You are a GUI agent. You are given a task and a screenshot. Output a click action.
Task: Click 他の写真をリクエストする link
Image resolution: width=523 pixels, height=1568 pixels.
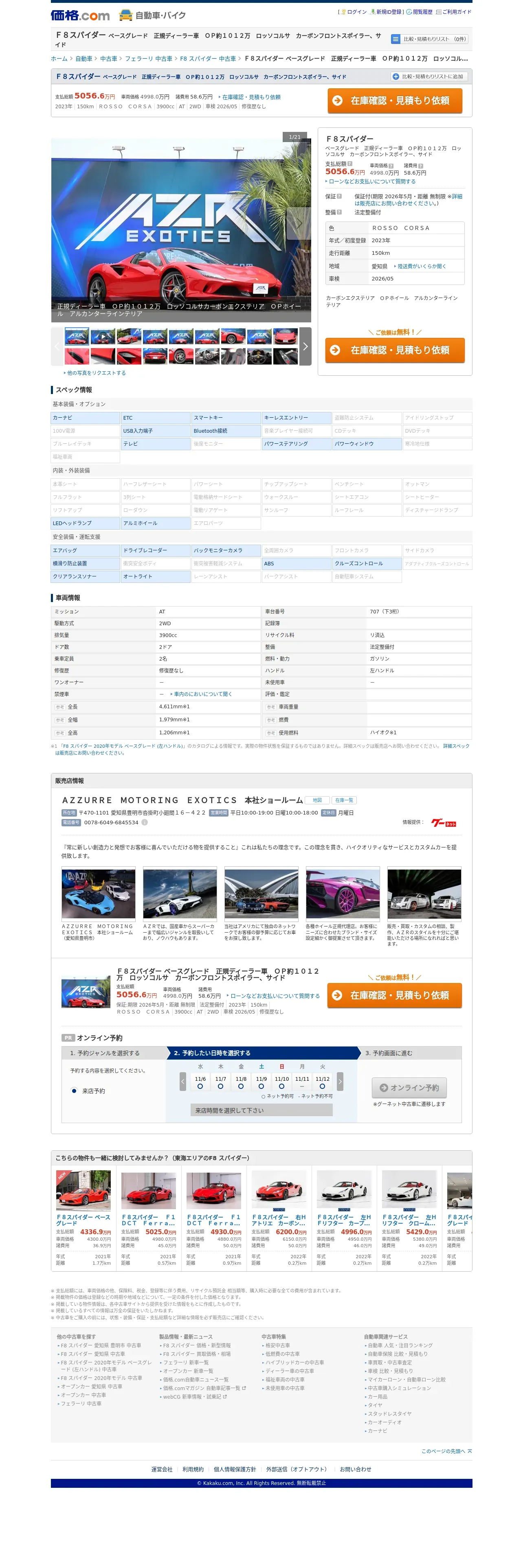pos(96,373)
